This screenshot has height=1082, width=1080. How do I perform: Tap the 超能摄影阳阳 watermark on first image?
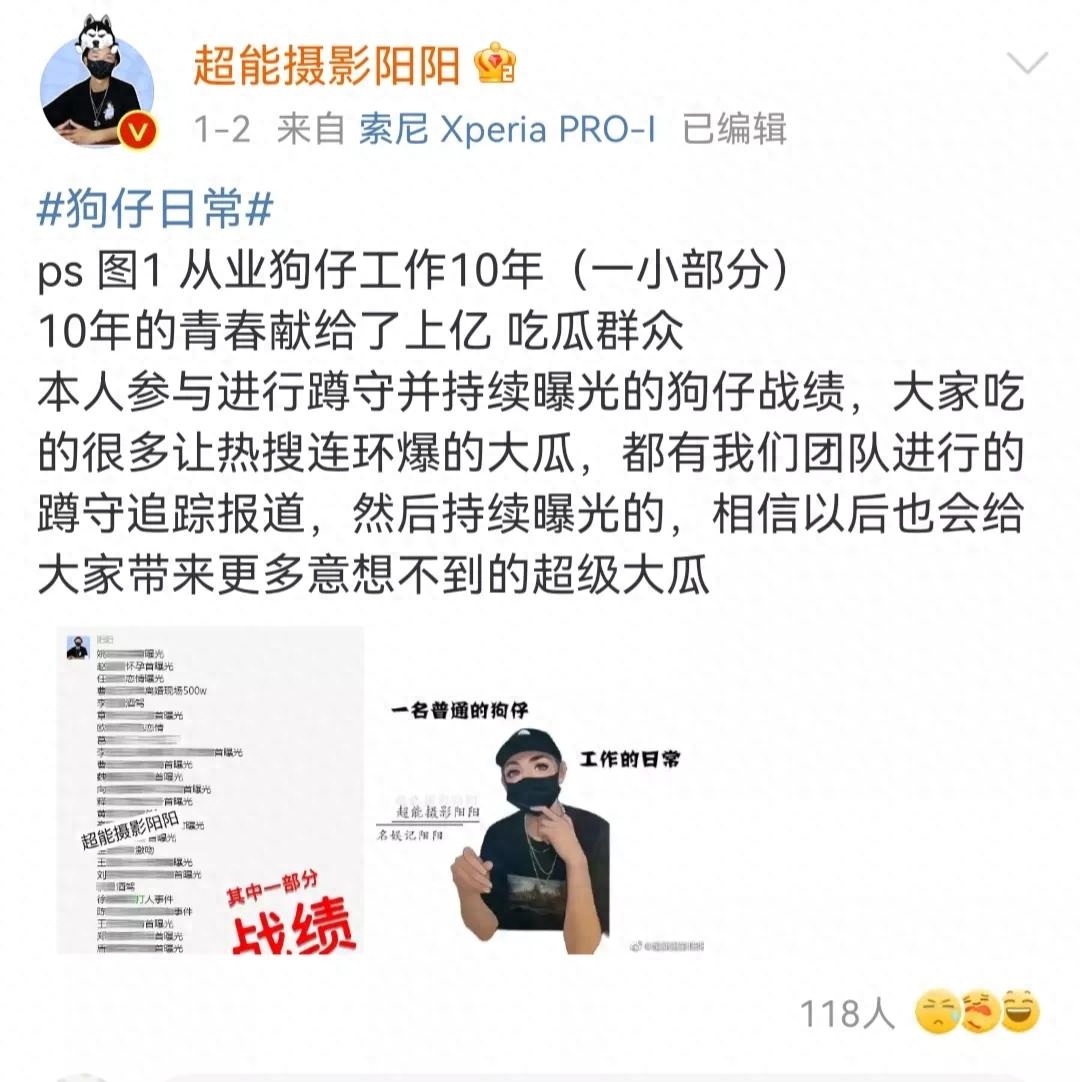(130, 830)
